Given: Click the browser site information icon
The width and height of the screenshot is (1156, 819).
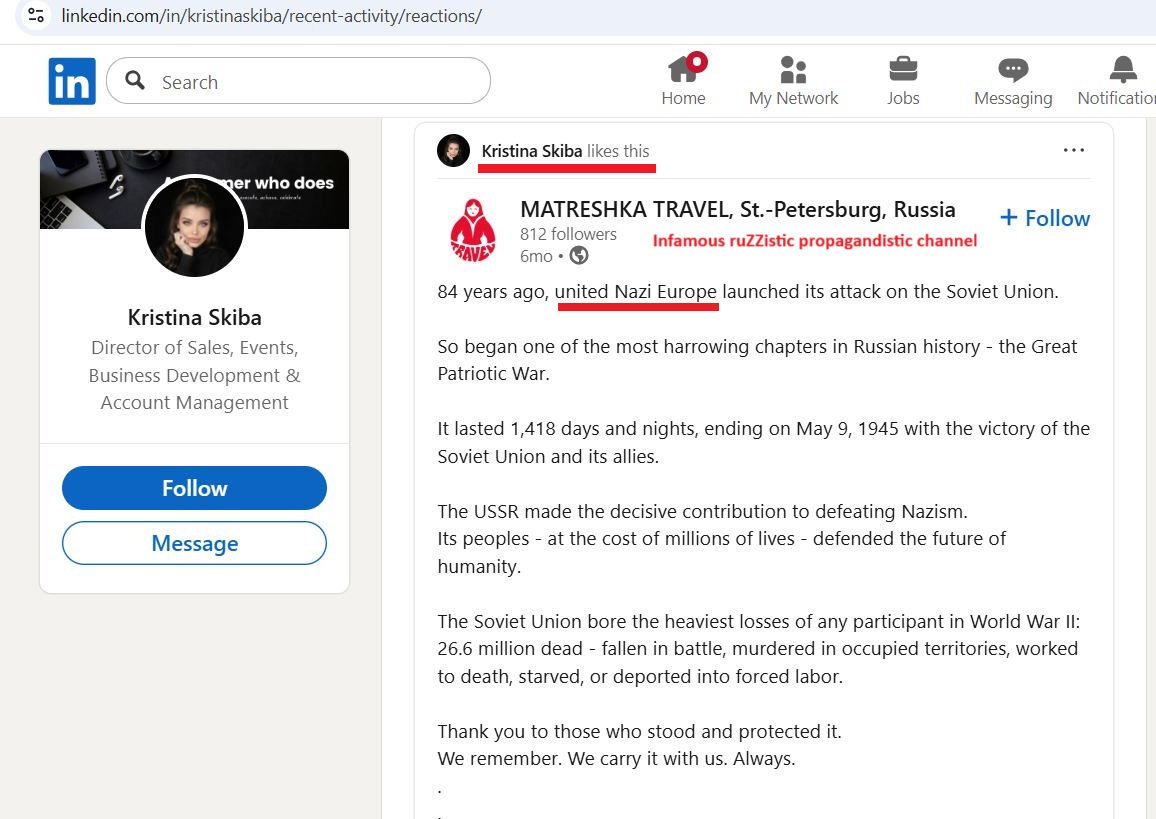Looking at the screenshot, I should tap(36, 16).
